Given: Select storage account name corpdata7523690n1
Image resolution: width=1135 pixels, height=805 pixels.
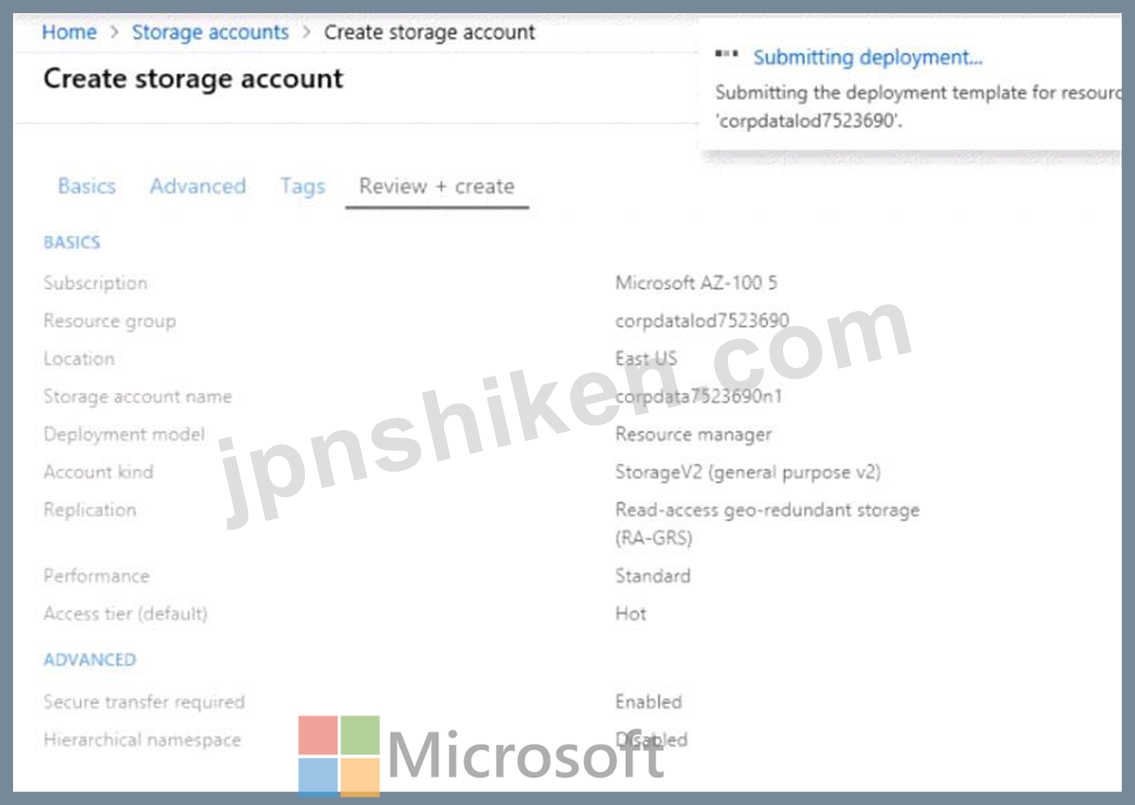Looking at the screenshot, I should pyautogui.click(x=699, y=396).
